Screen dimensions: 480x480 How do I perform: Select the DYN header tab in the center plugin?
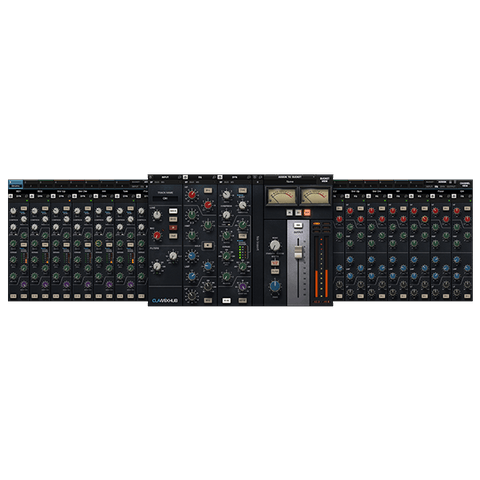[x=235, y=177]
